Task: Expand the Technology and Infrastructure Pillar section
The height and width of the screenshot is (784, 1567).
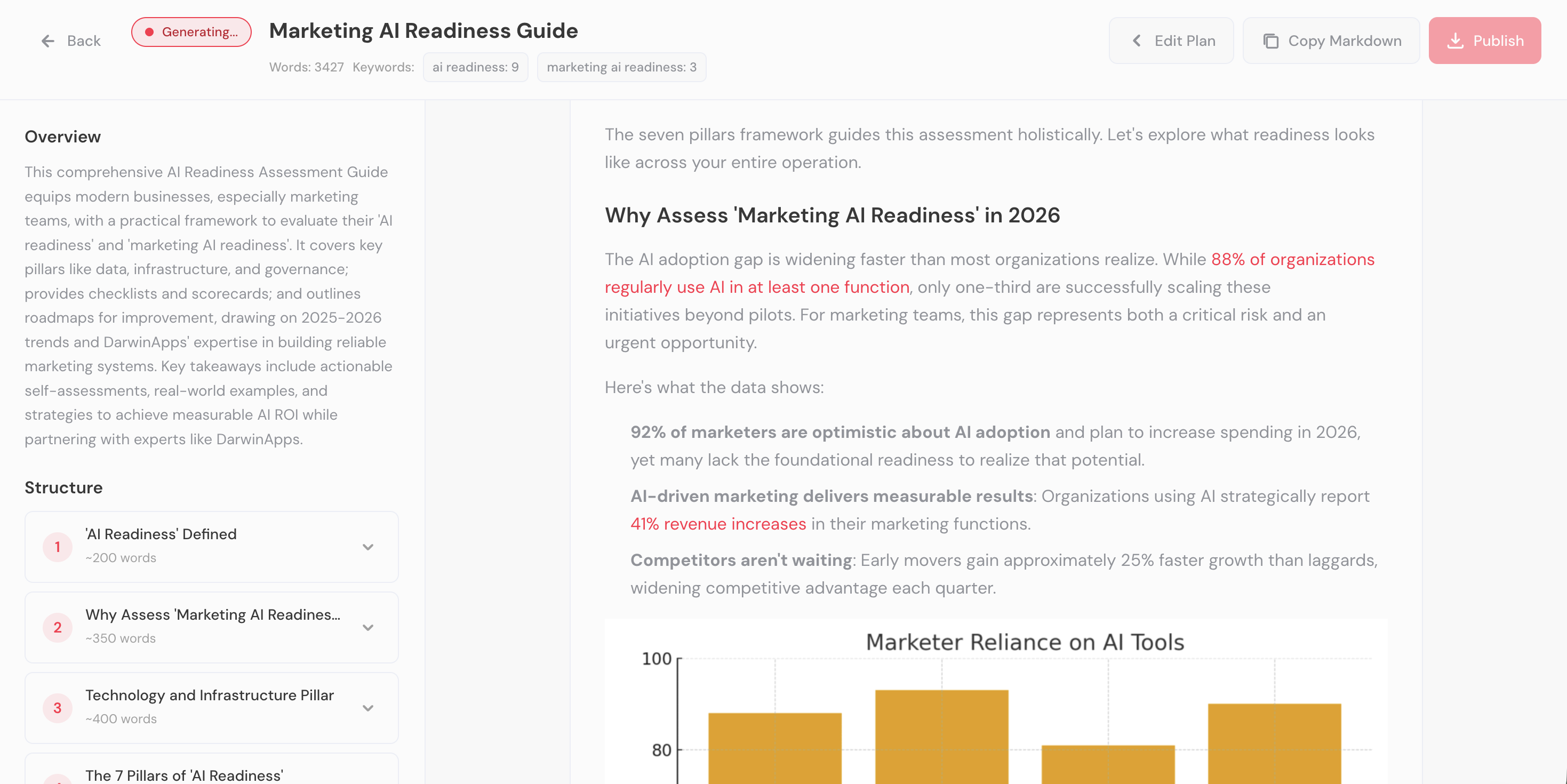Action: pyautogui.click(x=368, y=708)
